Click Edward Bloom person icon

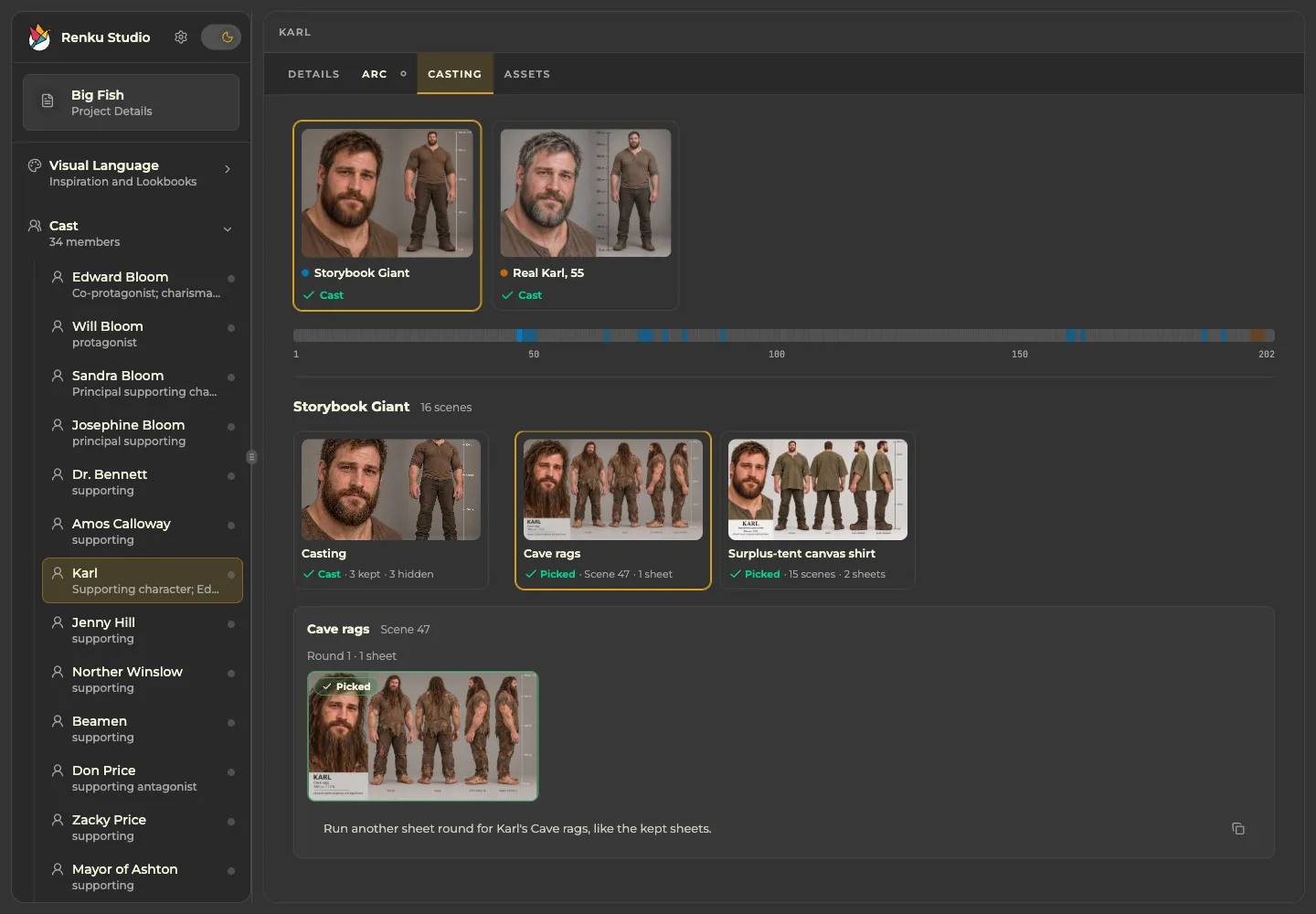[x=58, y=277]
